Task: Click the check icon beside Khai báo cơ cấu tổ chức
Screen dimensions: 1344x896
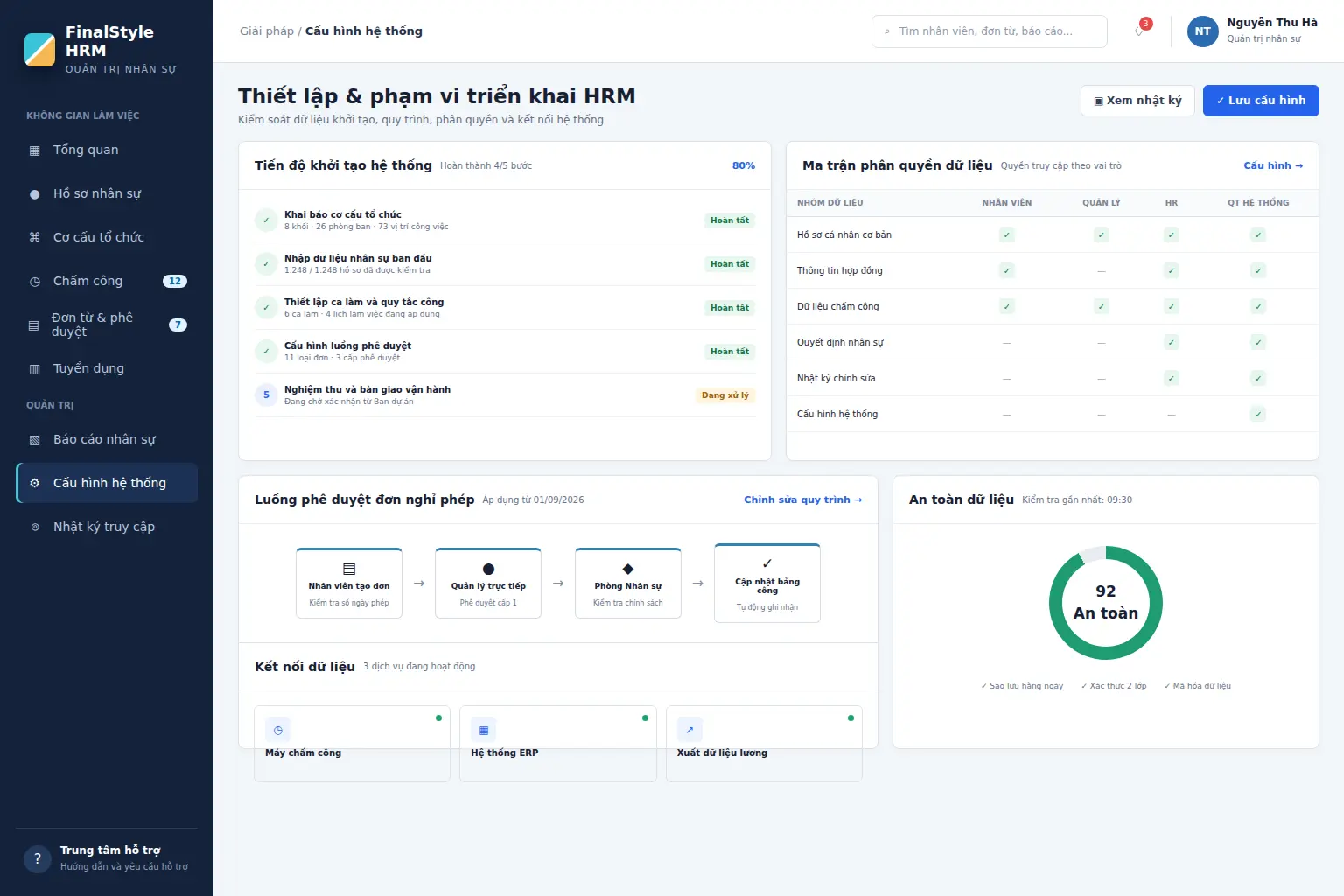Action: pyautogui.click(x=267, y=220)
